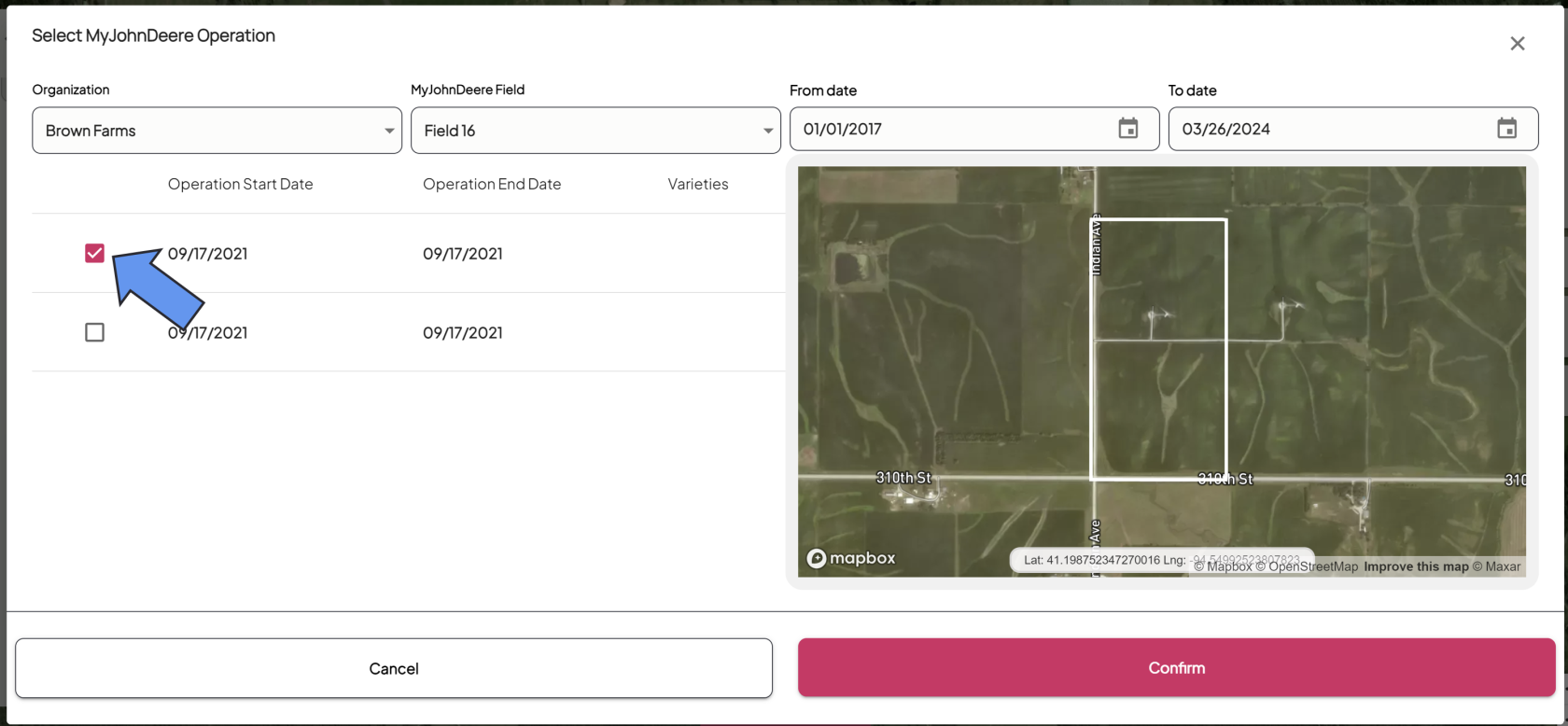Viewport: 1568px width, 726px height.
Task: Open the Improve this map link
Action: pyautogui.click(x=1416, y=566)
